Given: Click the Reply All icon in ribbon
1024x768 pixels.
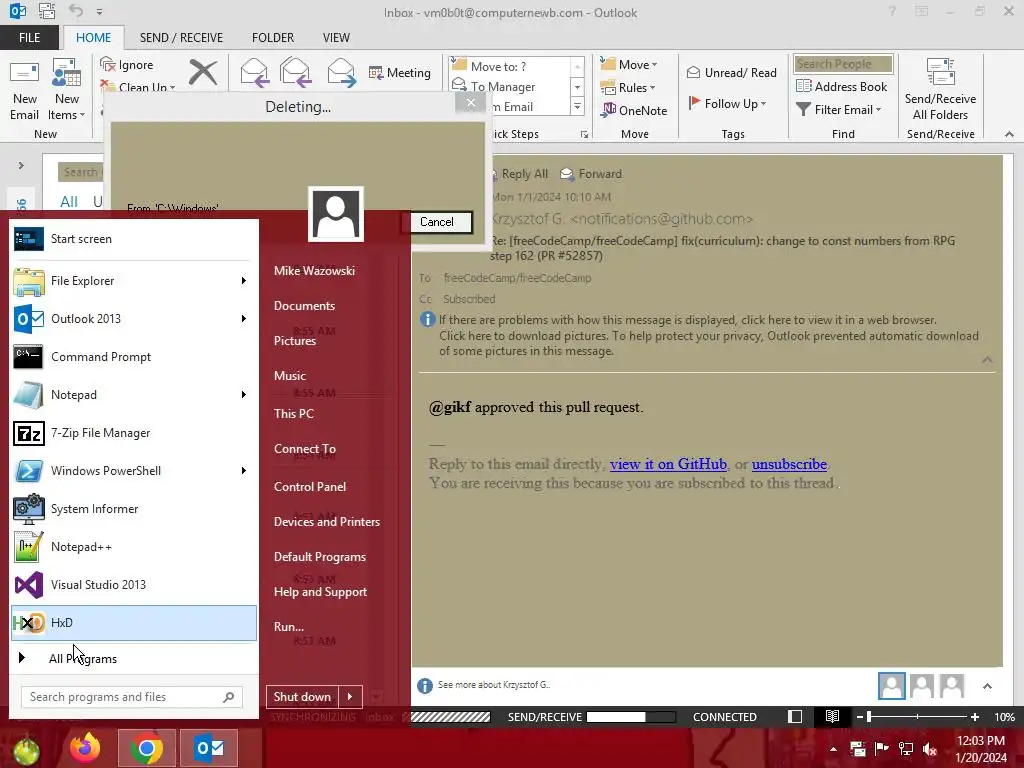Looking at the screenshot, I should coord(295,72).
